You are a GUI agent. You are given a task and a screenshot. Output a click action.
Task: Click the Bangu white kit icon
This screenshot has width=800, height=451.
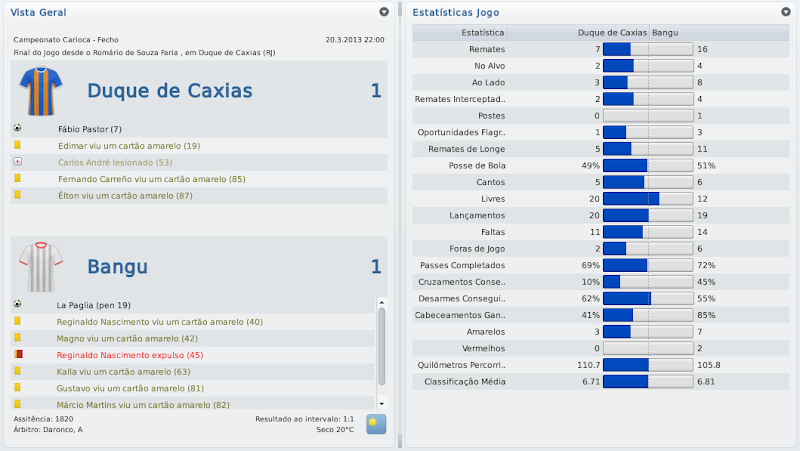tap(40, 267)
